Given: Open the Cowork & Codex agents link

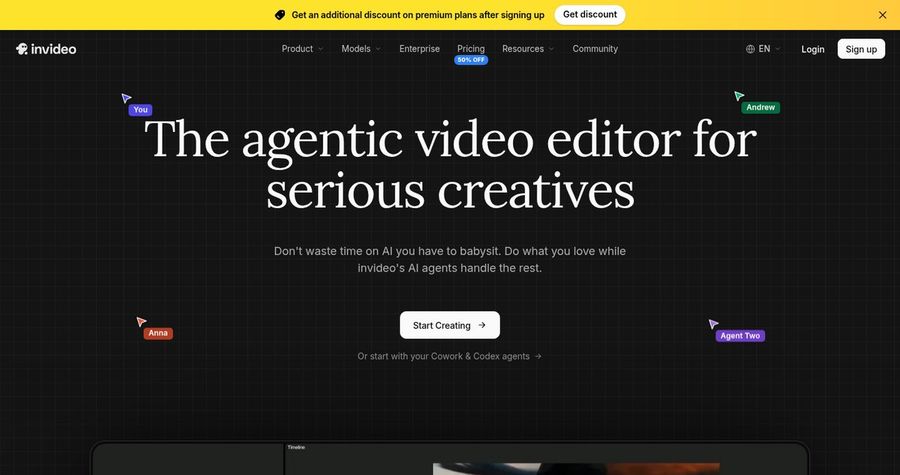Looking at the screenshot, I should pyautogui.click(x=449, y=356).
